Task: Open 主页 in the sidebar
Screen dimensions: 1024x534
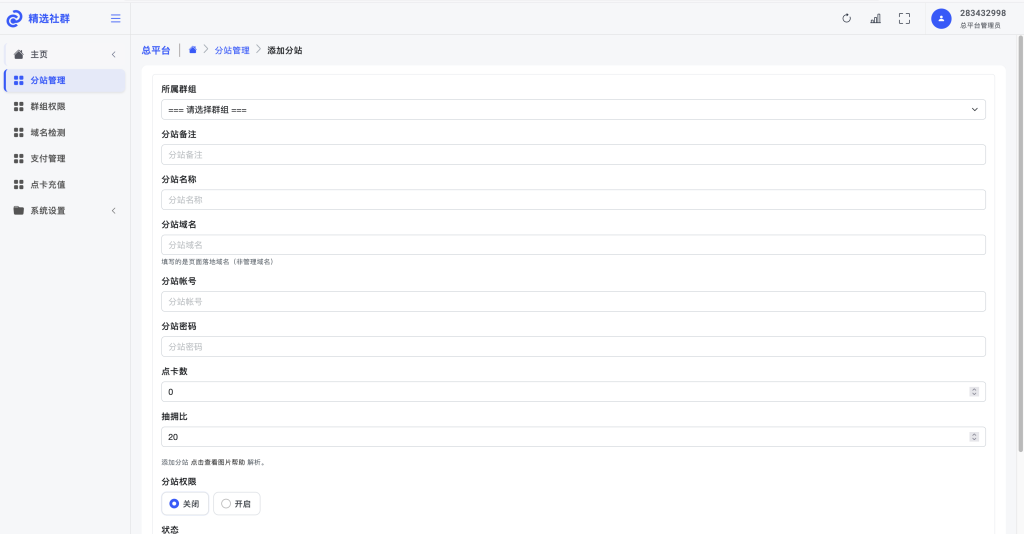Action: point(65,54)
